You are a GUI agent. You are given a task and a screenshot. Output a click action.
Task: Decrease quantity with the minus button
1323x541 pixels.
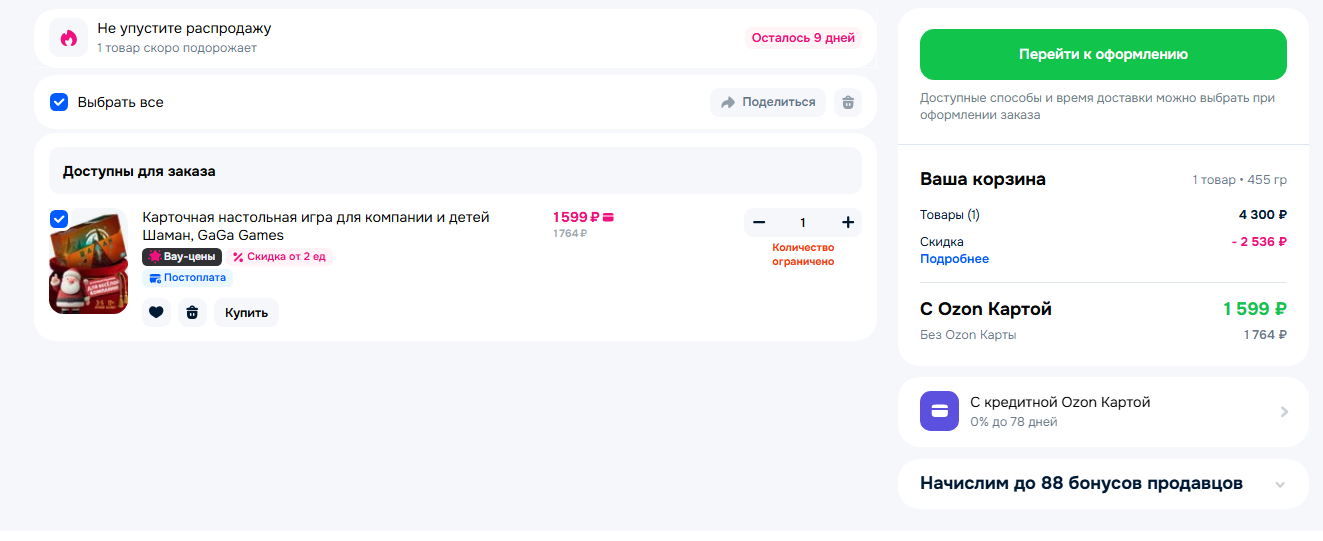pyautogui.click(x=759, y=222)
